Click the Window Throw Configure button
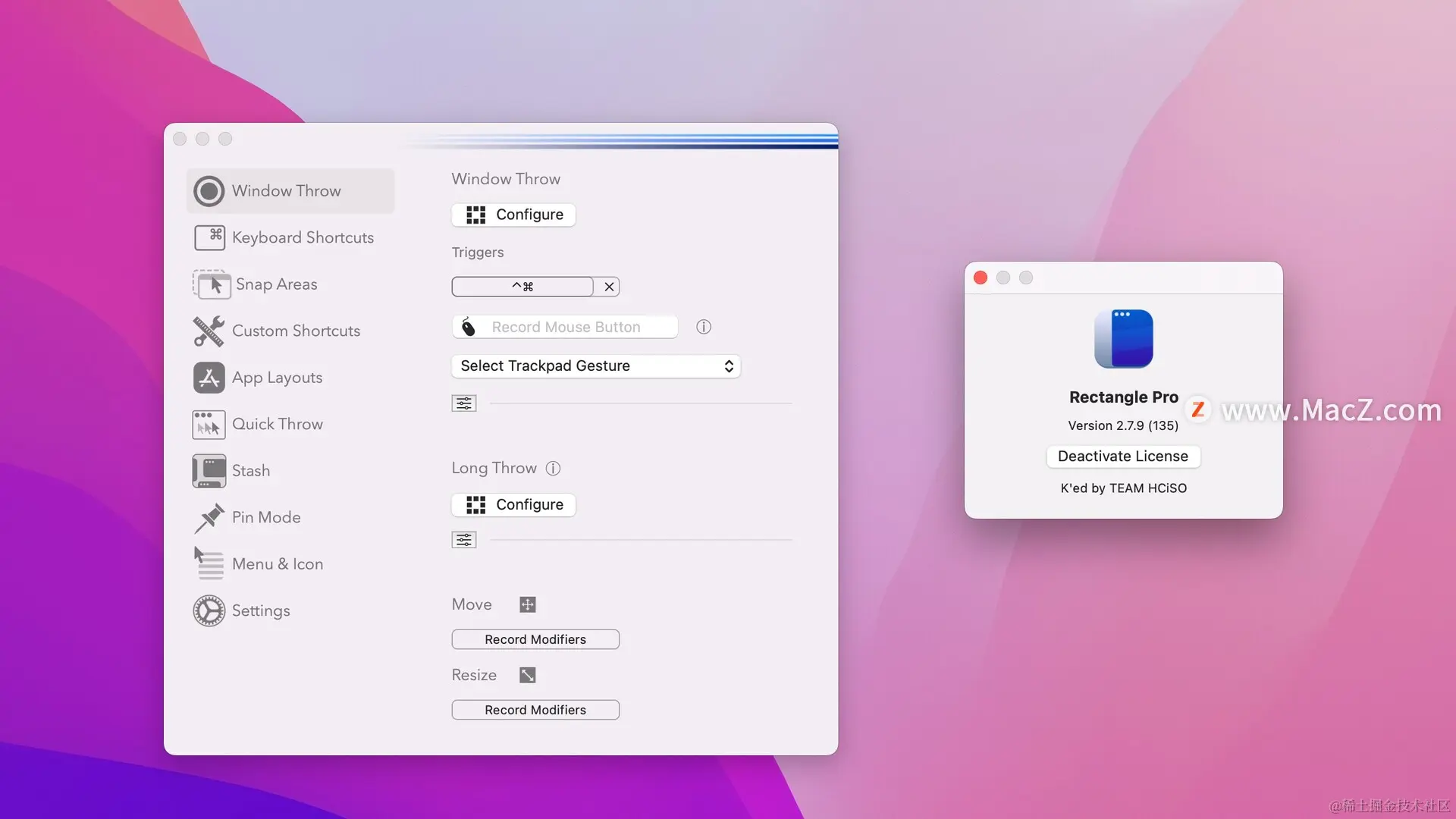Image resolution: width=1456 pixels, height=819 pixels. [513, 215]
